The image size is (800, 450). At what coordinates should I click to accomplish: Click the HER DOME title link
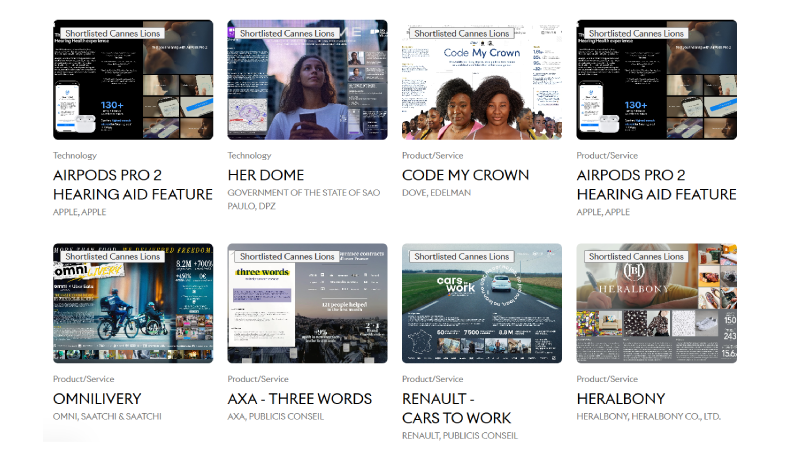(266, 175)
